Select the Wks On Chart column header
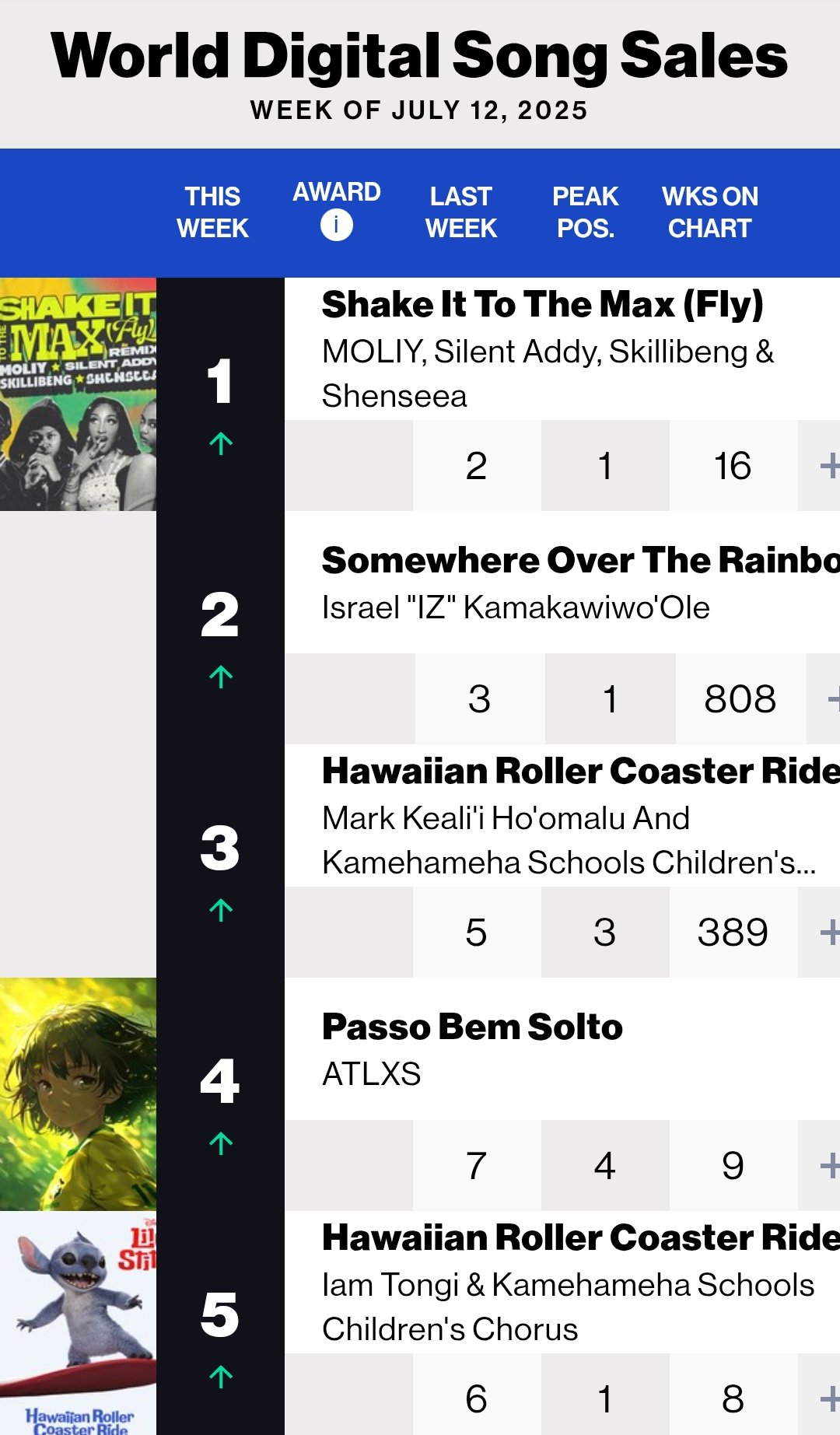The image size is (840, 1435). coord(709,212)
